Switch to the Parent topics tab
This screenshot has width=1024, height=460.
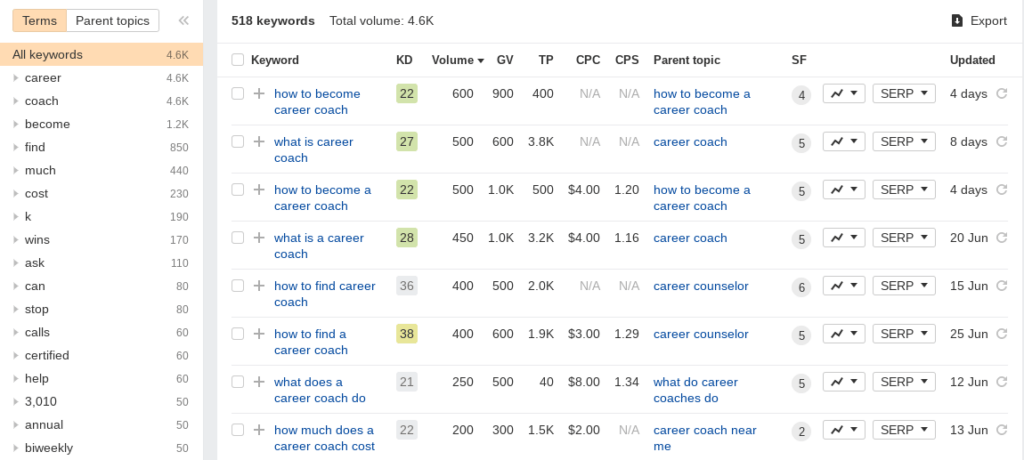(112, 21)
